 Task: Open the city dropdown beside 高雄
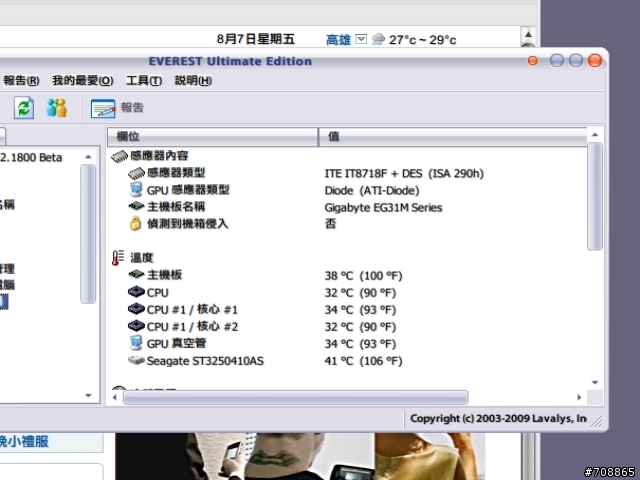click(x=361, y=39)
